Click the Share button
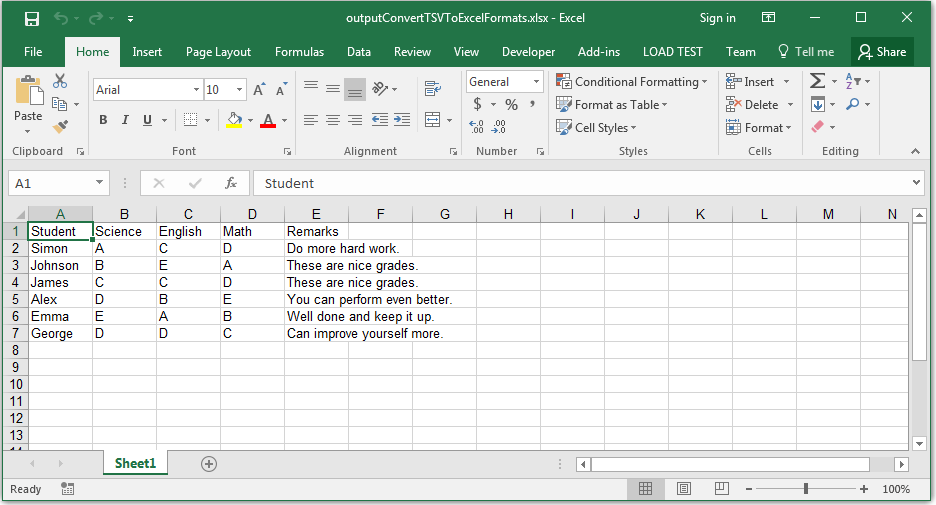Screen dimensions: 936x505 coord(882,52)
